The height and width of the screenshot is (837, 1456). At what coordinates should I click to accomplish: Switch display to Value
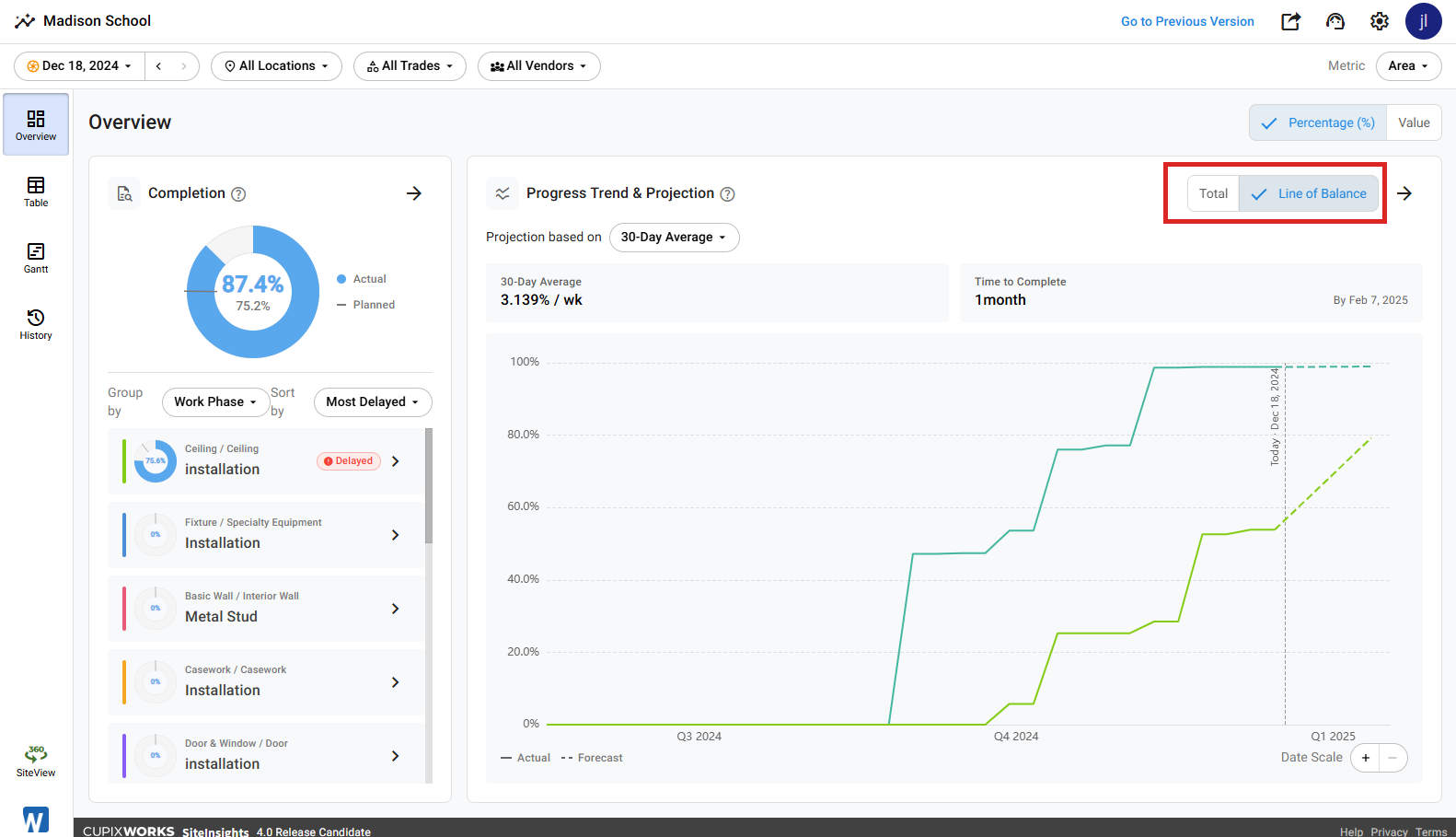(1414, 122)
